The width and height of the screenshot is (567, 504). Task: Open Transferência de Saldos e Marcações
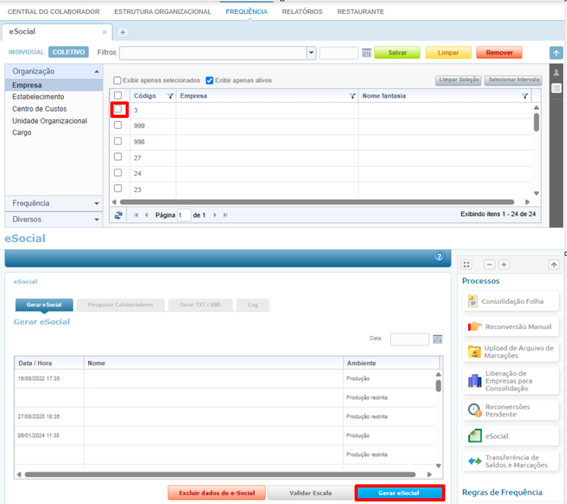pos(510,461)
